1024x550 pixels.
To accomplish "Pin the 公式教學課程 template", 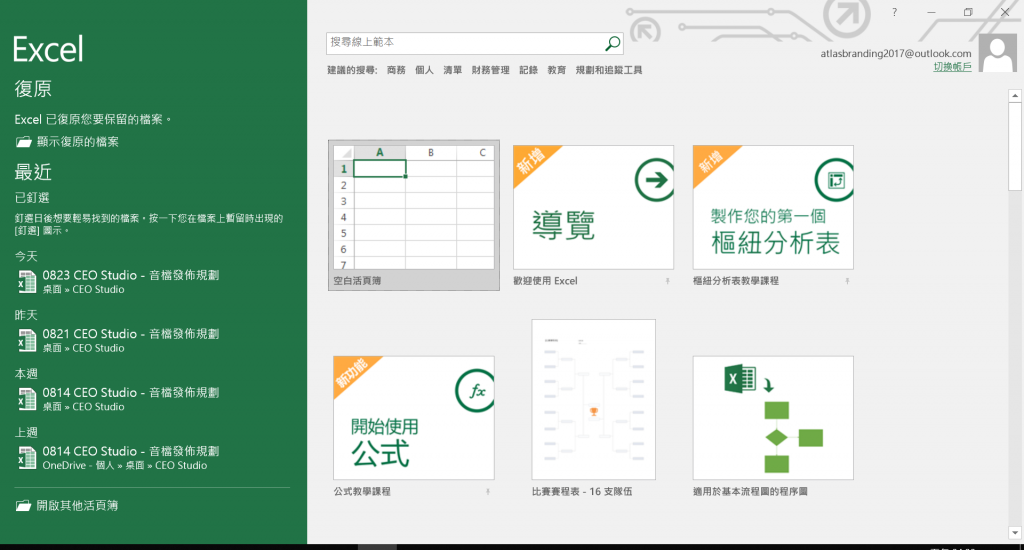I will [x=488, y=492].
